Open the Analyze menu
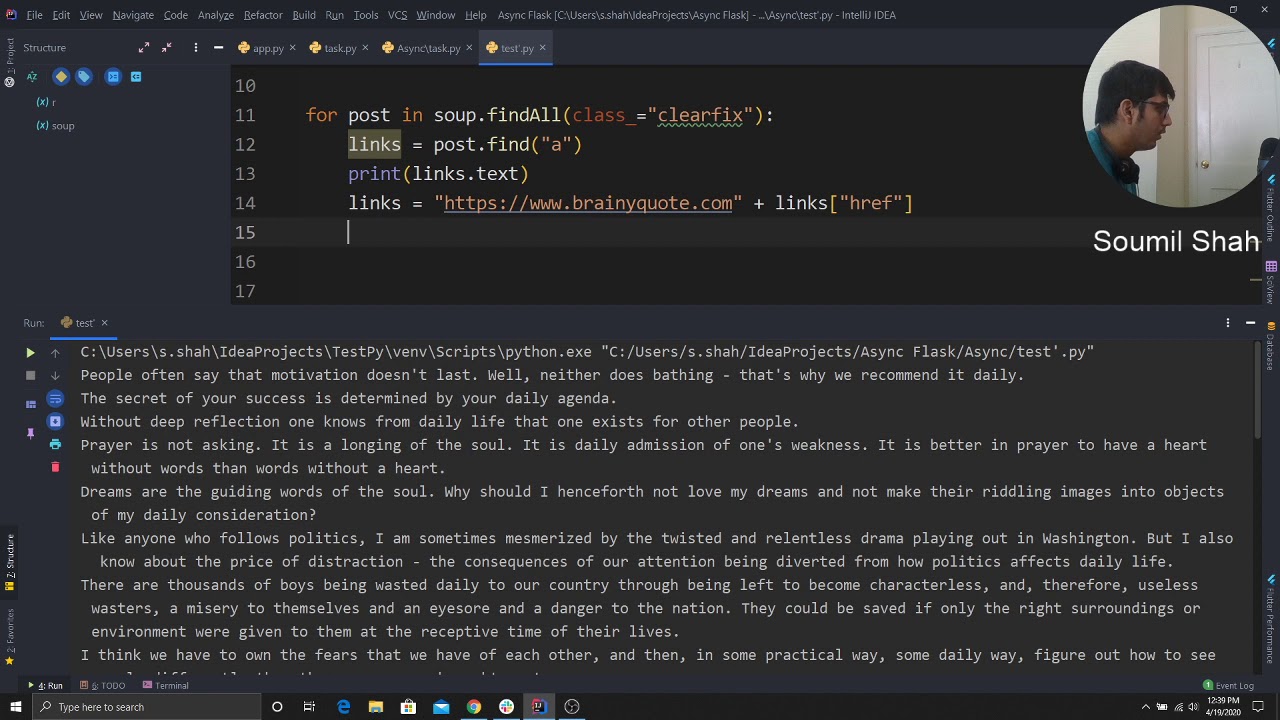The width and height of the screenshot is (1280, 720). pos(215,15)
